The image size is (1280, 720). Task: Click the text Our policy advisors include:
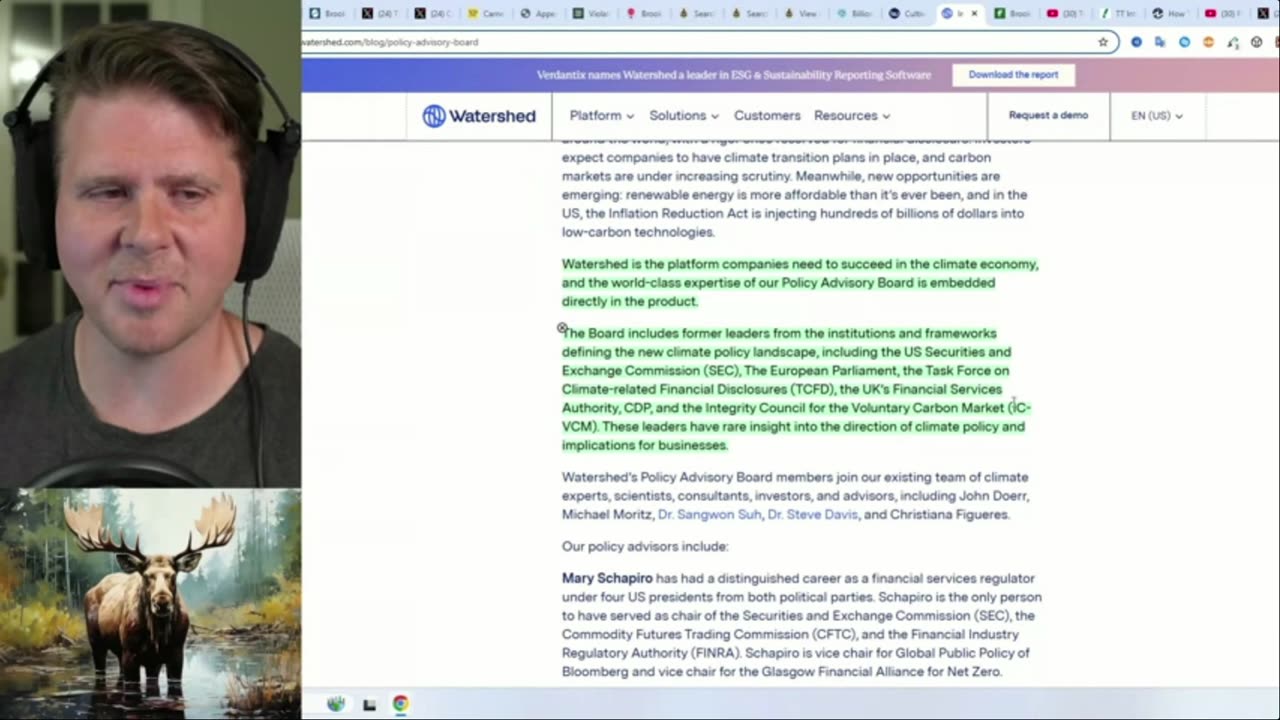645,546
